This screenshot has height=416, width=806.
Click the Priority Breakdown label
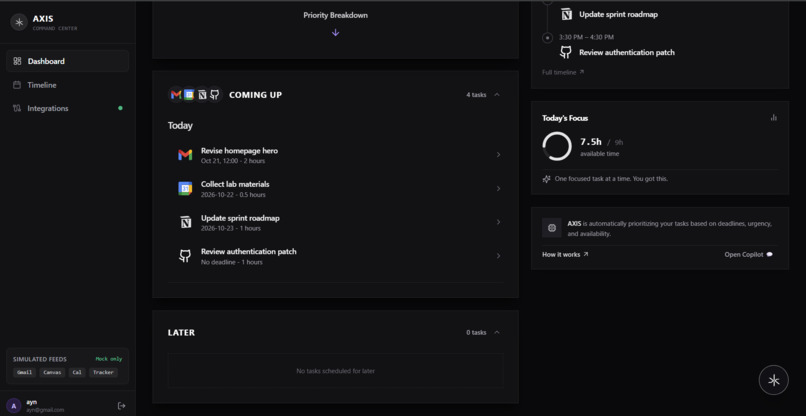pos(335,15)
